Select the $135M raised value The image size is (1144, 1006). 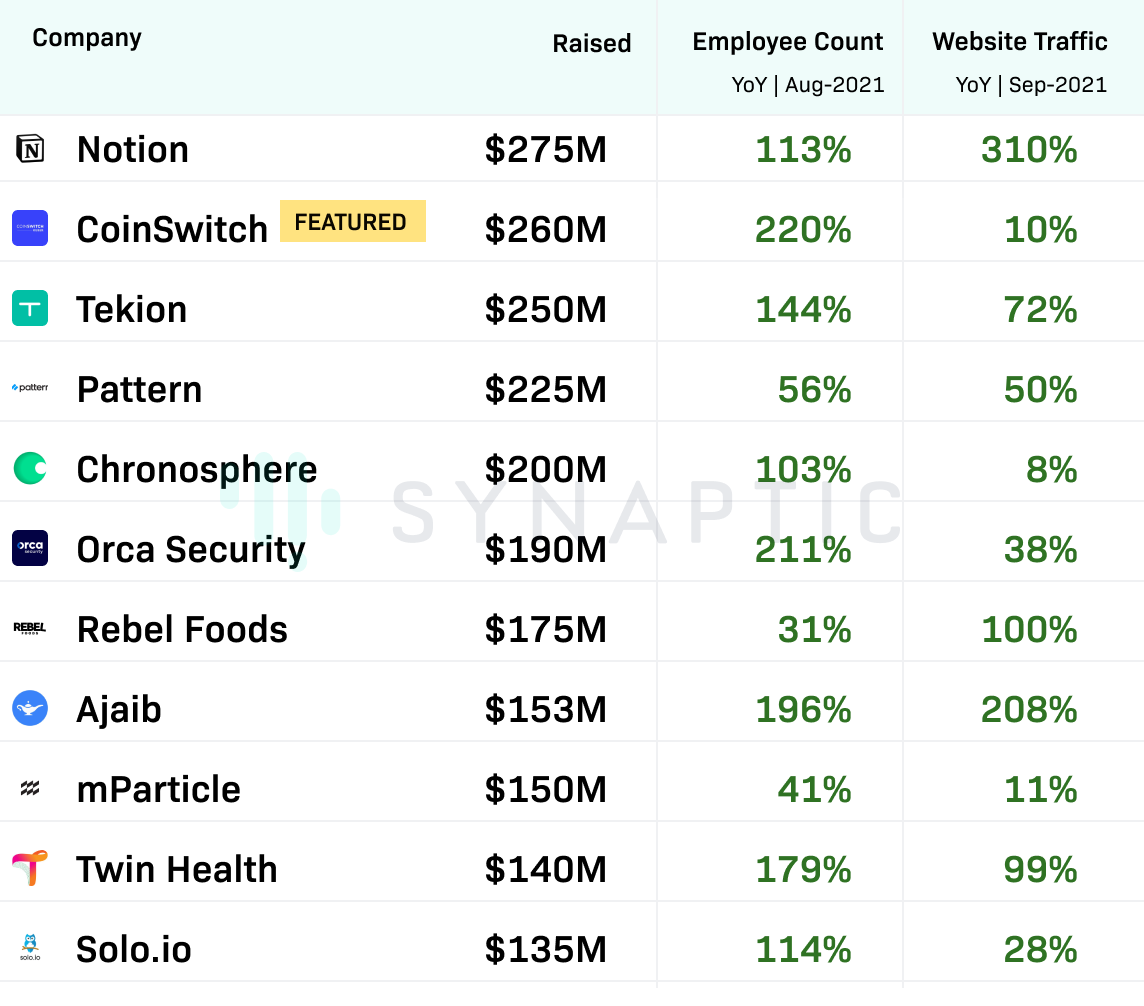pos(546,950)
